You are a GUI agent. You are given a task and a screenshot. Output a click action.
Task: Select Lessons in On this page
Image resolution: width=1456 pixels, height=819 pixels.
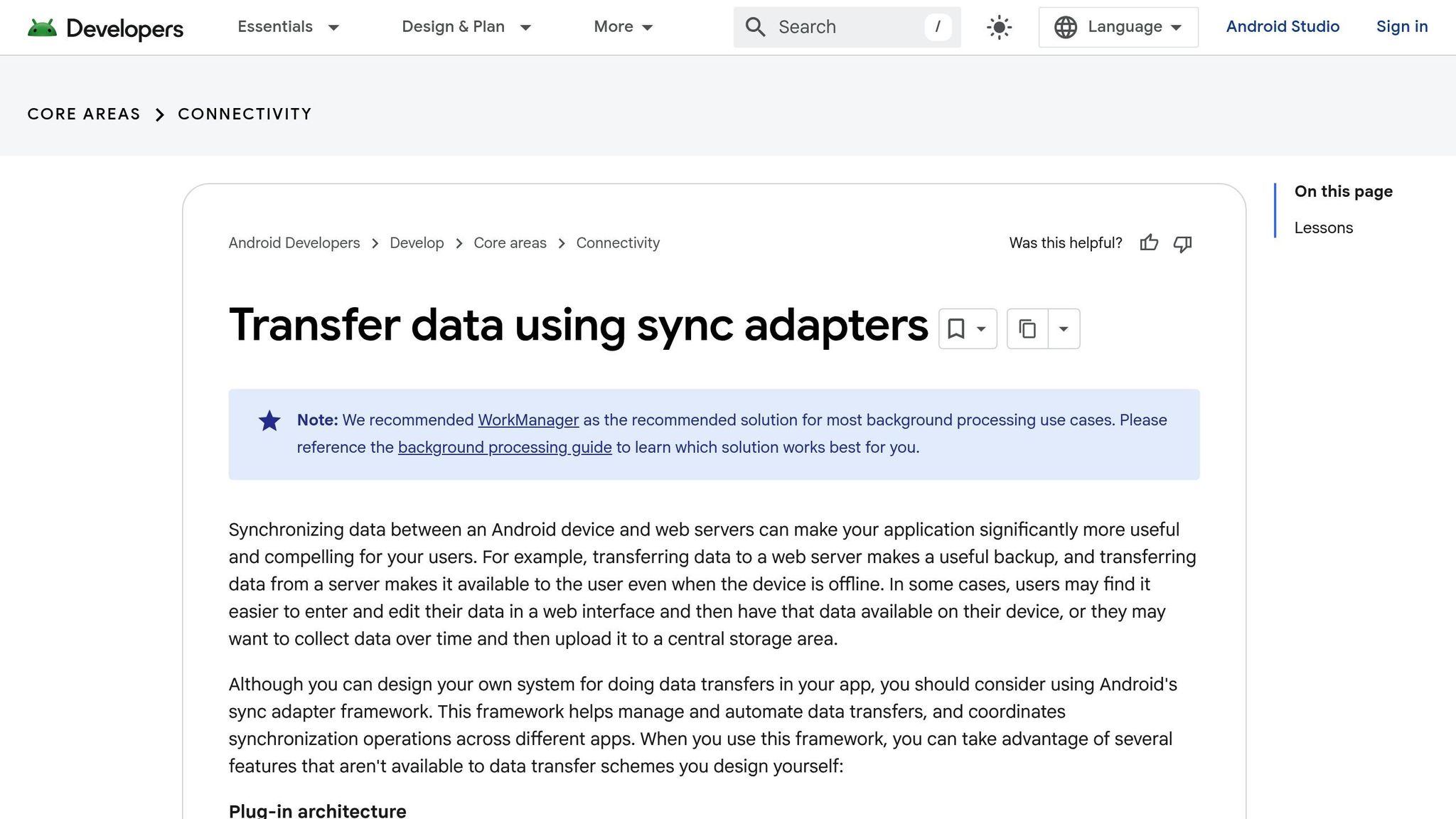coord(1323,227)
